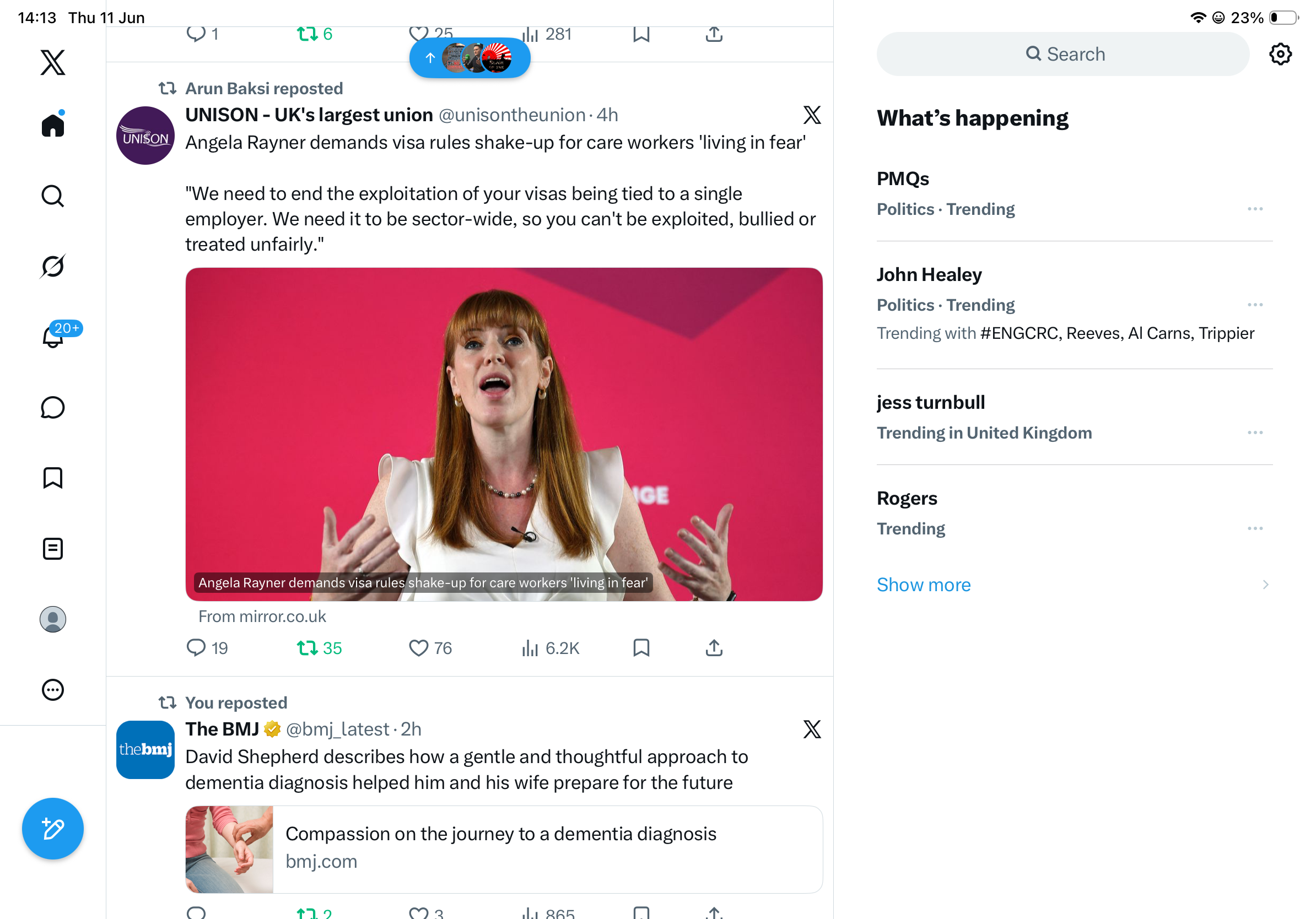Open trends settings gear icon
The image size is (1316, 919).
point(1280,55)
